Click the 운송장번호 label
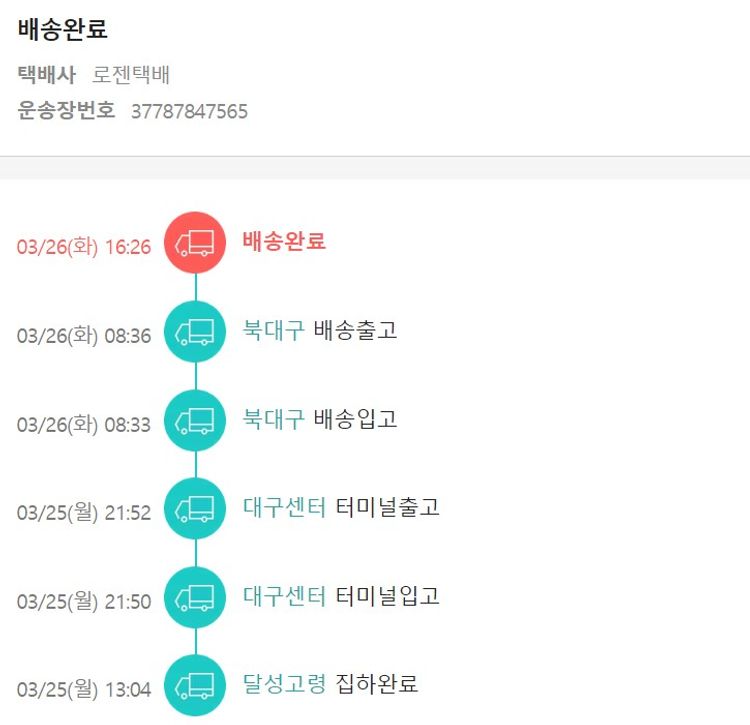The height and width of the screenshot is (725, 750). pos(66,111)
